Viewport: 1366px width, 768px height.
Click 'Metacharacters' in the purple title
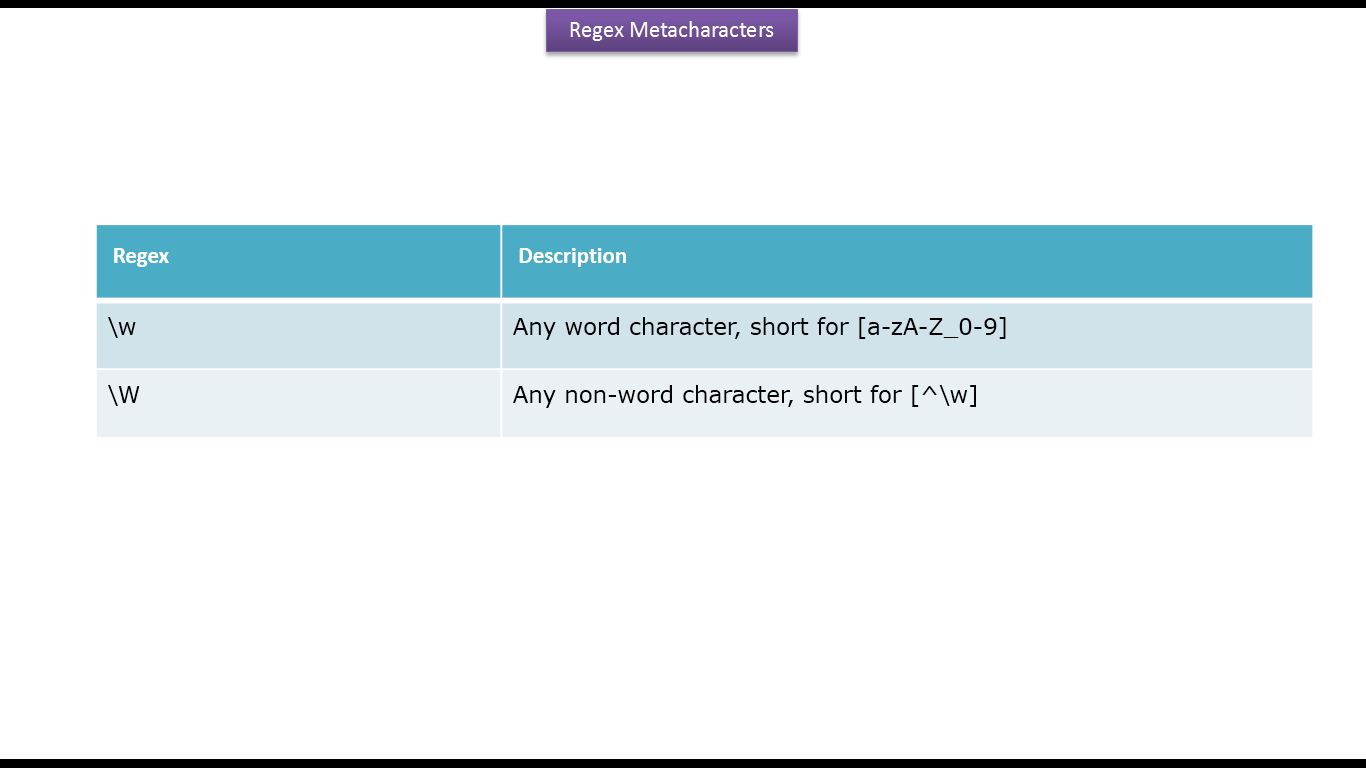pyautogui.click(x=702, y=30)
